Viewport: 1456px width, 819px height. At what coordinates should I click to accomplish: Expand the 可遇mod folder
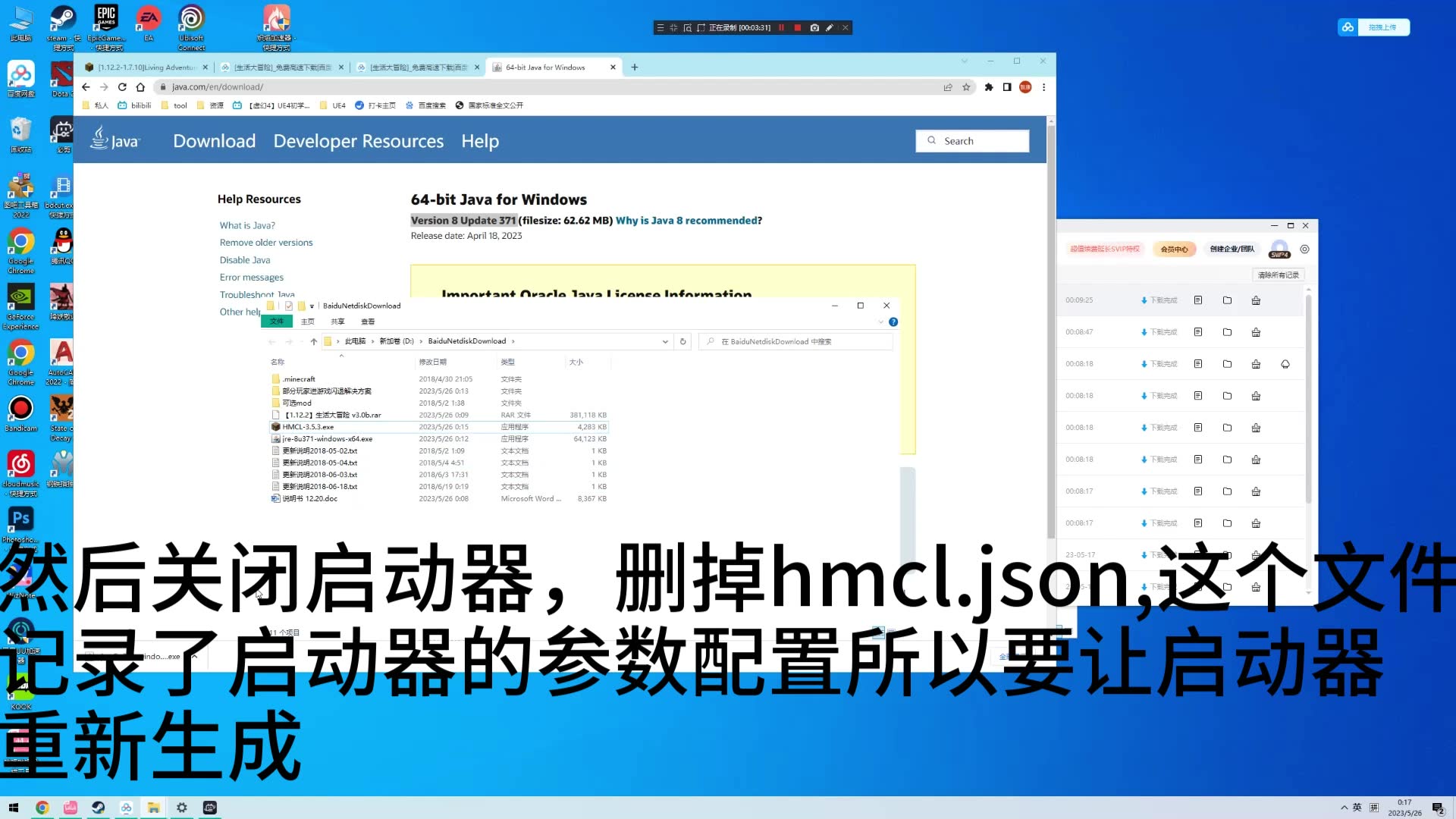coord(297,402)
